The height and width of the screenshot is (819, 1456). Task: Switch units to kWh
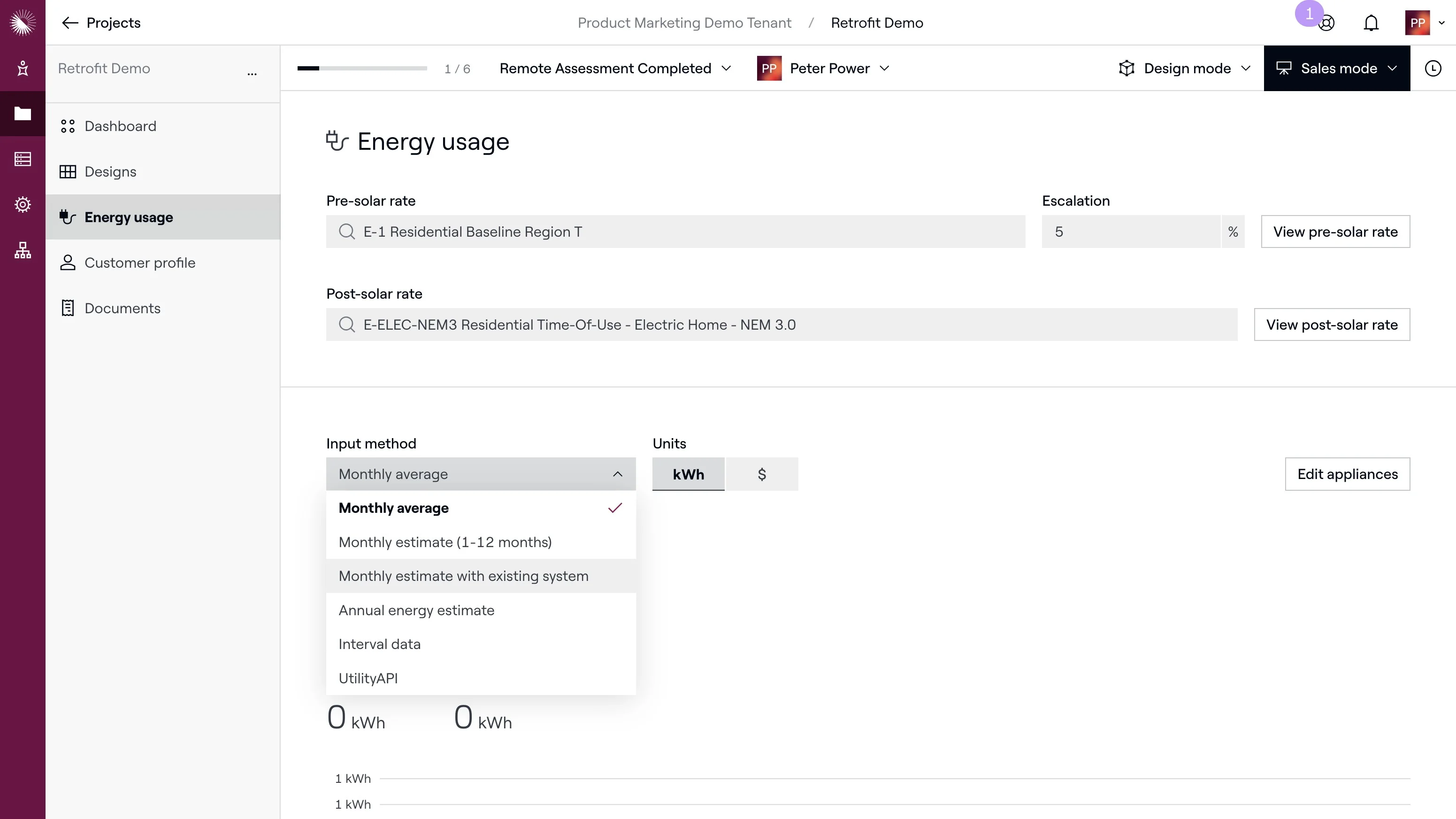pos(688,474)
